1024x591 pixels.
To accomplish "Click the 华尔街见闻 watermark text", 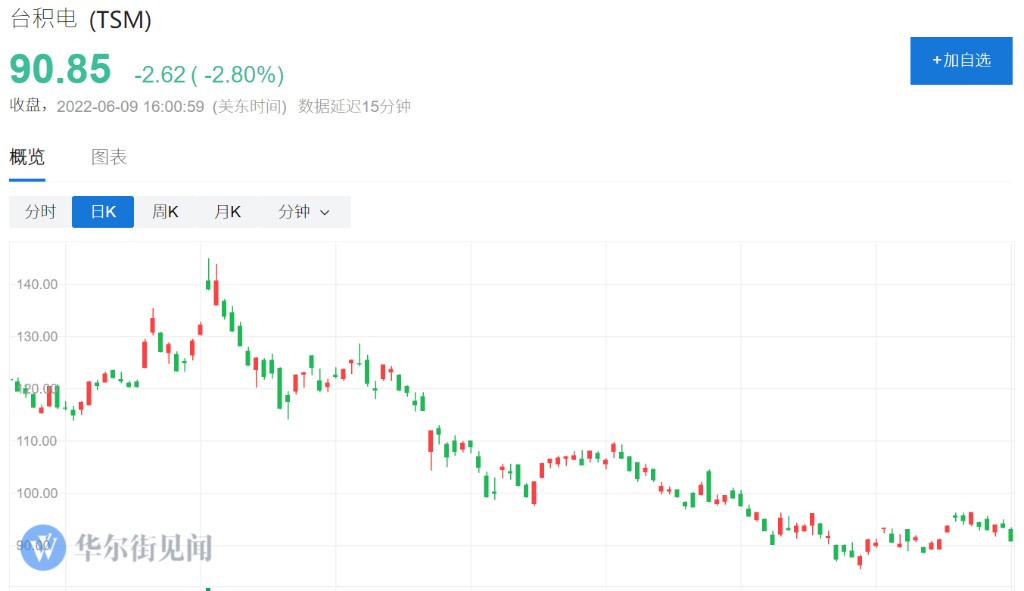I will [143, 547].
